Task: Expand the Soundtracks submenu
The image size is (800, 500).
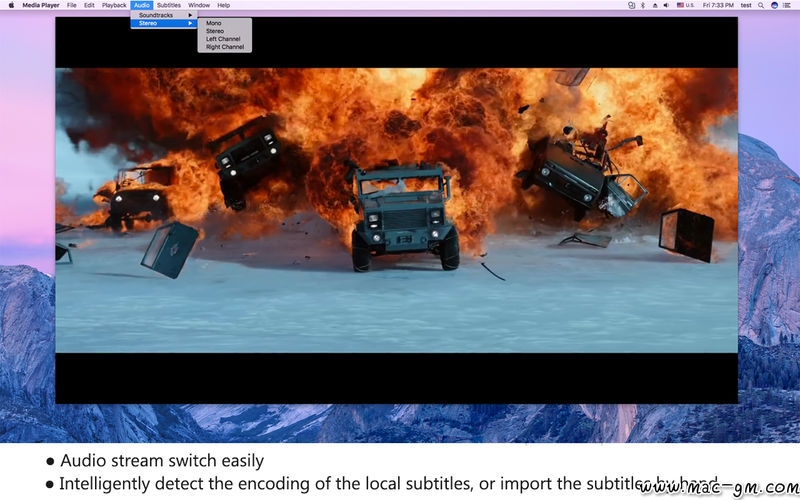Action: (x=164, y=15)
